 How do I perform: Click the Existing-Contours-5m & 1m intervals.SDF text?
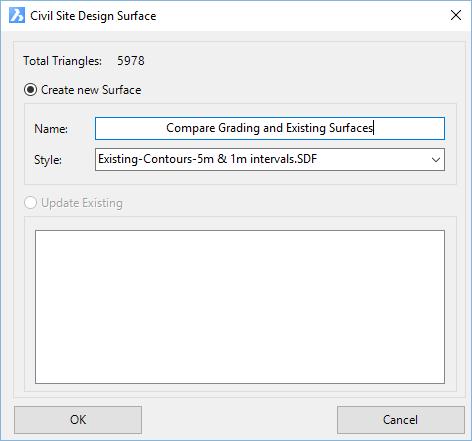207,159
